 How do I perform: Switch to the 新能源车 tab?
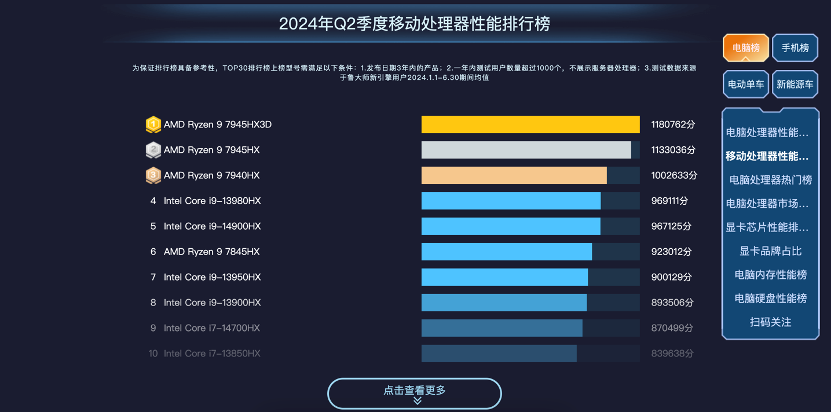click(795, 84)
